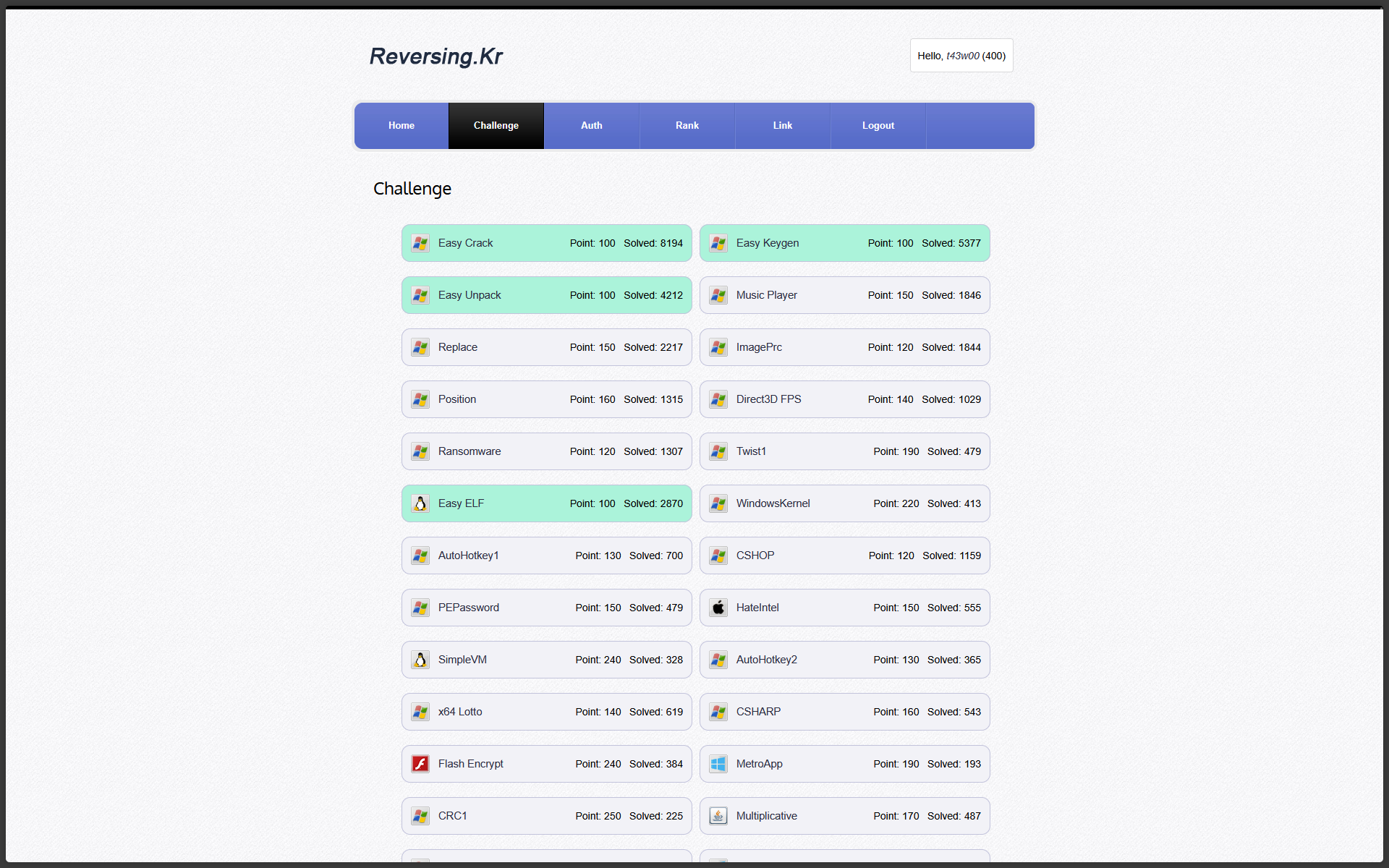Click 'Point: 250' on the CRC1 row

tap(598, 816)
